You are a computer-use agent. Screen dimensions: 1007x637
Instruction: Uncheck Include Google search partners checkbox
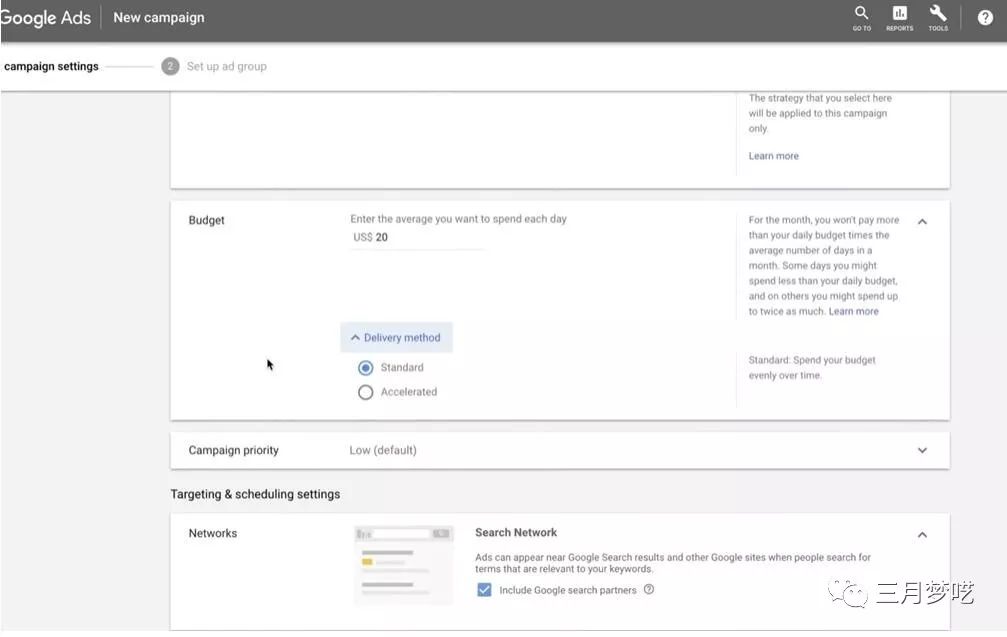[x=484, y=590]
